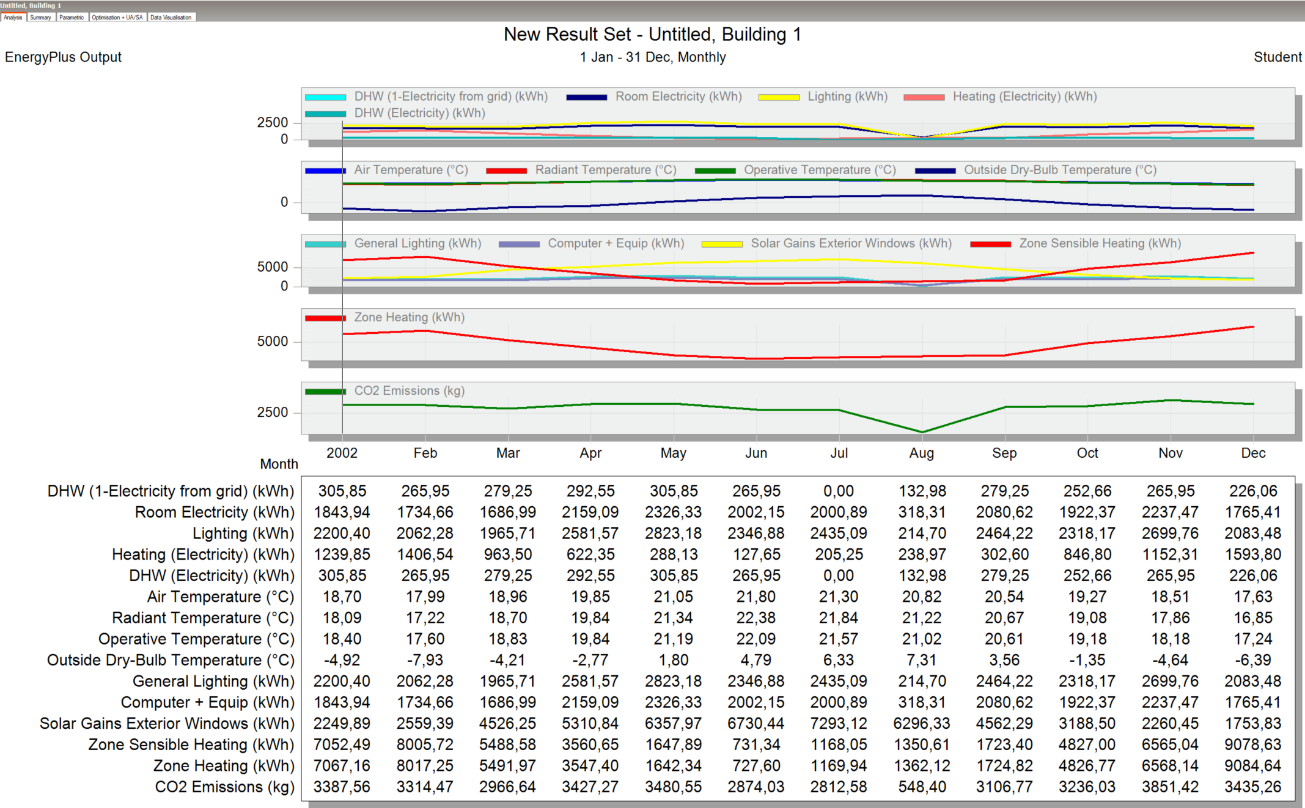Viewport: 1305px width, 808px height.
Task: Click the Outside Dry-Bulb Temperature table row label
Action: coord(171,660)
